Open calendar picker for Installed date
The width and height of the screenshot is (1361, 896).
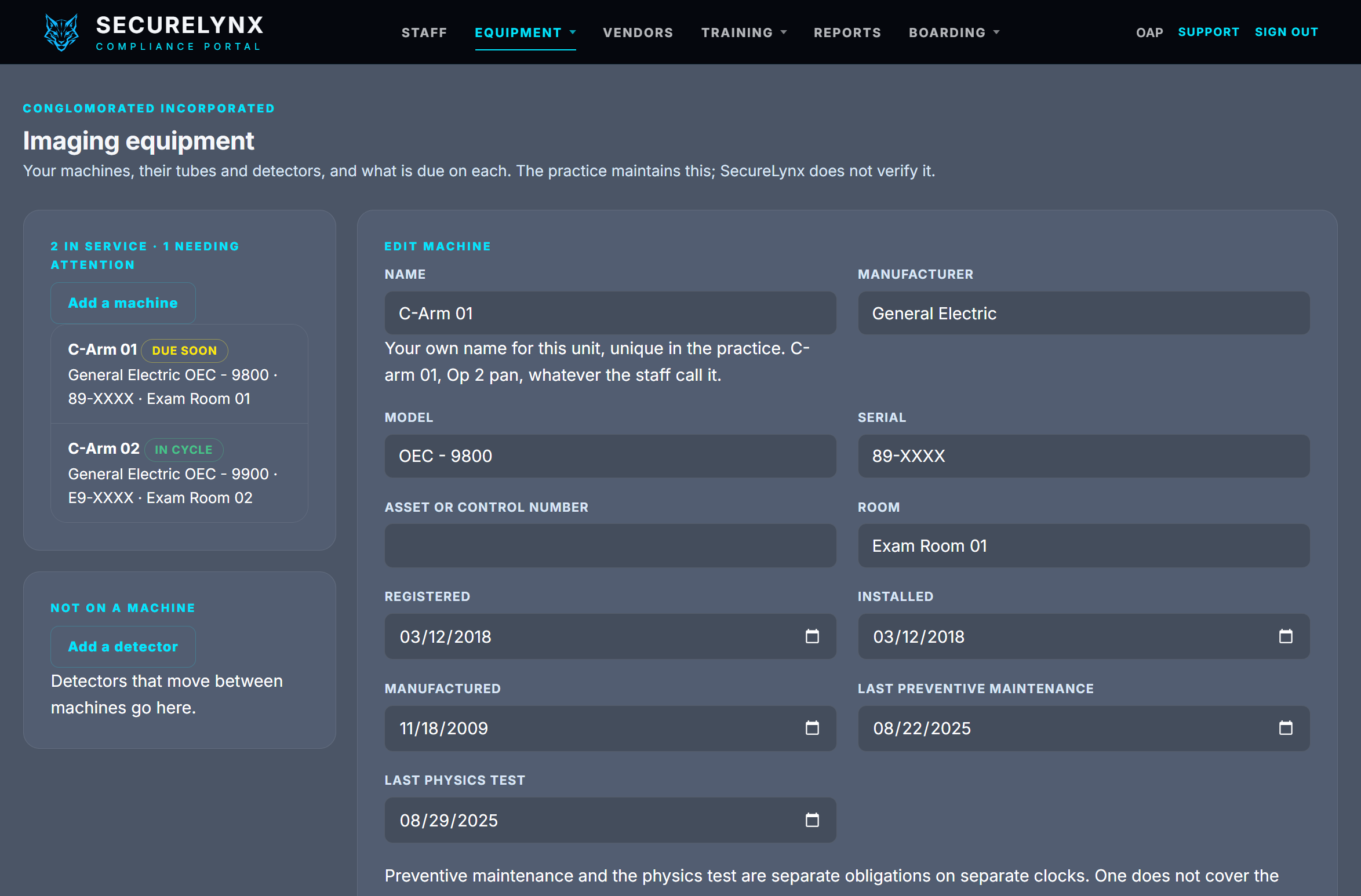pyautogui.click(x=1286, y=636)
